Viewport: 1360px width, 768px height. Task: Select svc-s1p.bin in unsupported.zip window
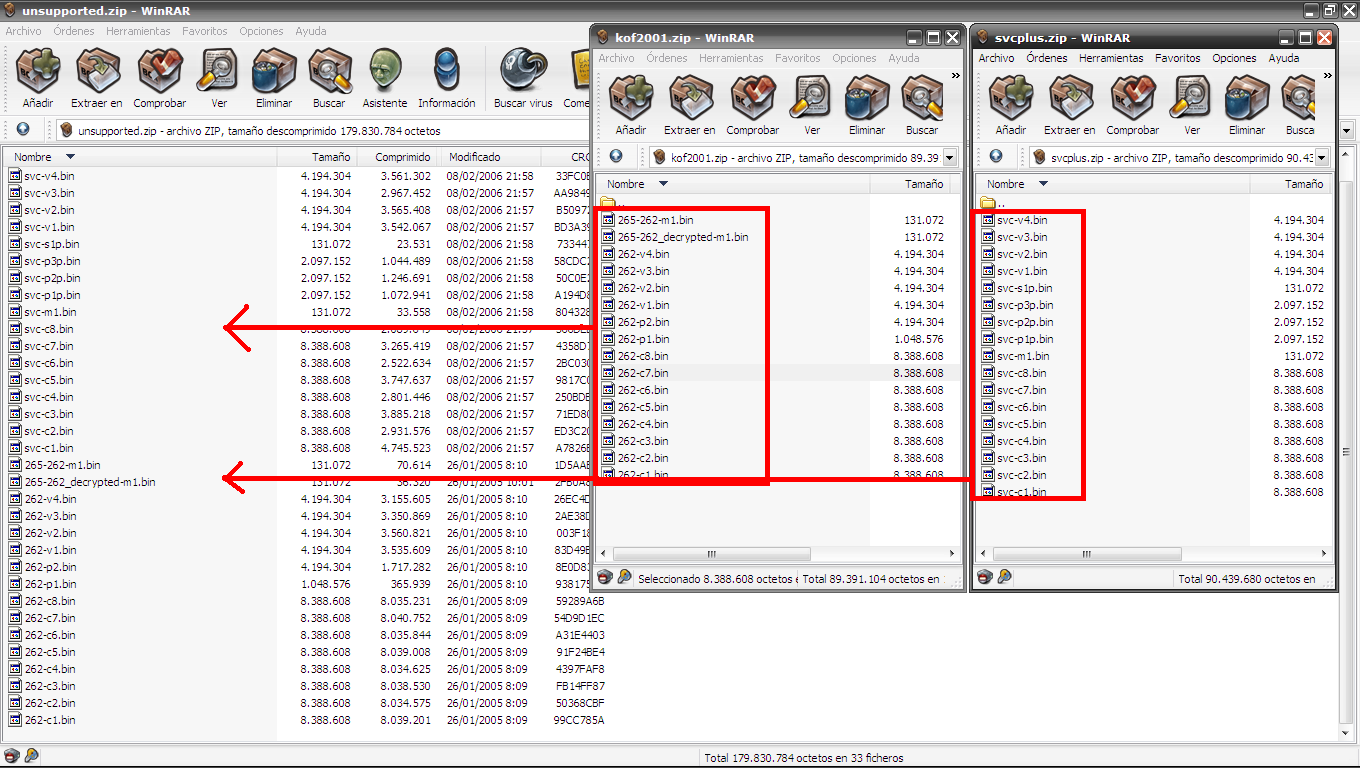click(x=52, y=244)
